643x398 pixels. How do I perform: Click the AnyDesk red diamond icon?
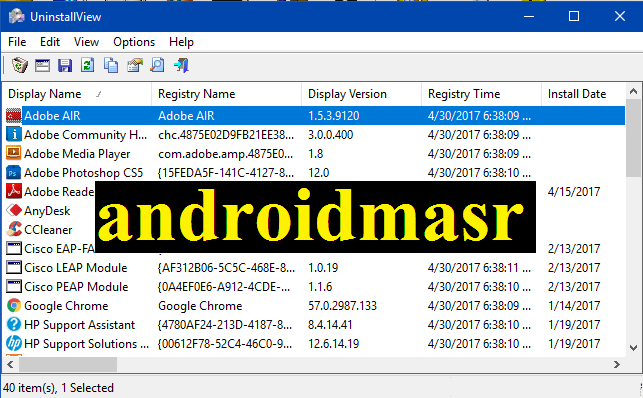(x=14, y=211)
